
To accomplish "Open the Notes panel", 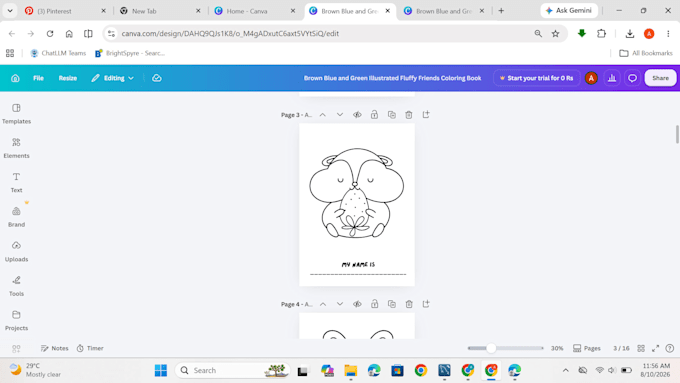I will click(55, 348).
